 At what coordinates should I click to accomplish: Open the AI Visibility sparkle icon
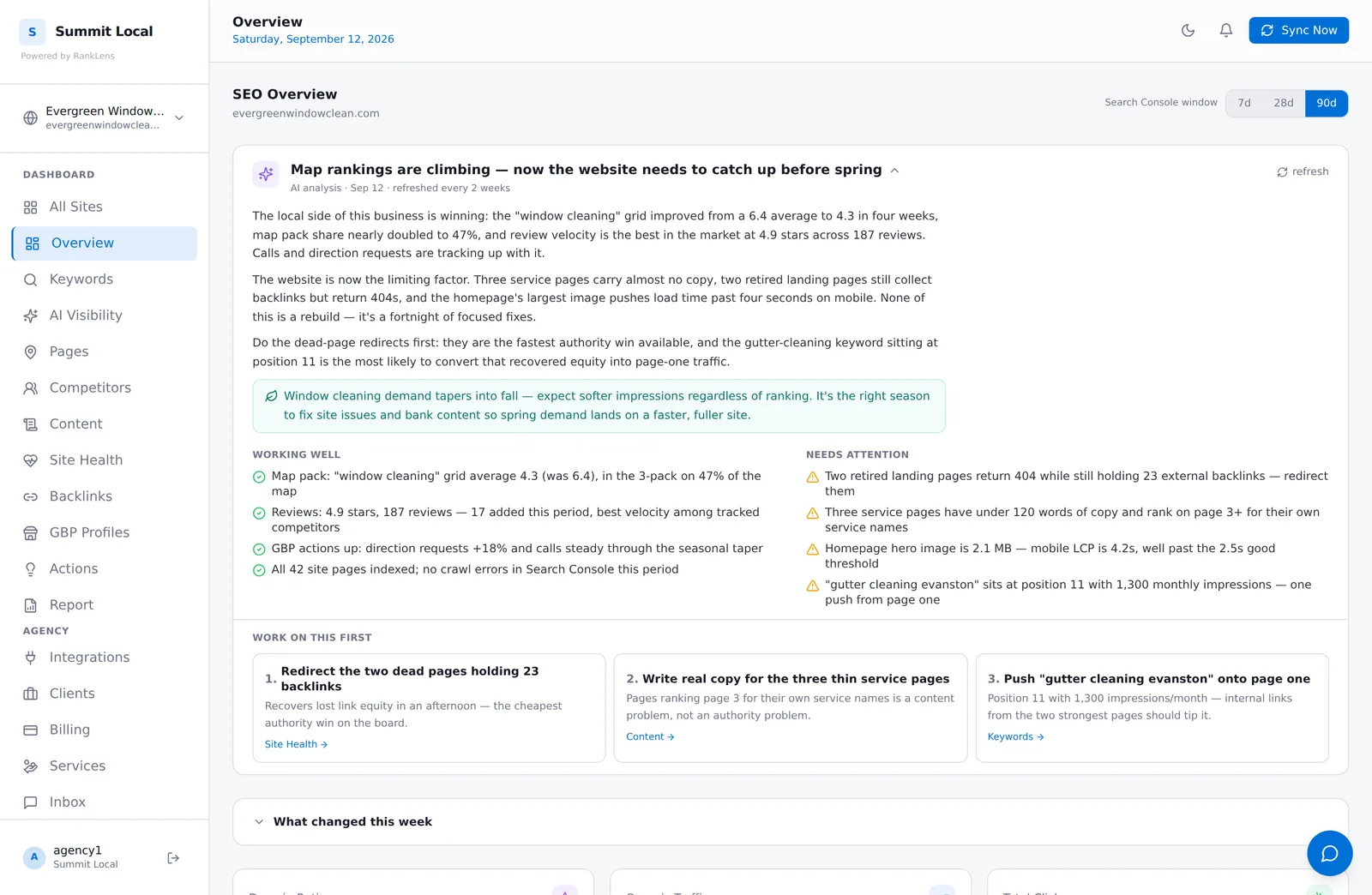(x=30, y=315)
